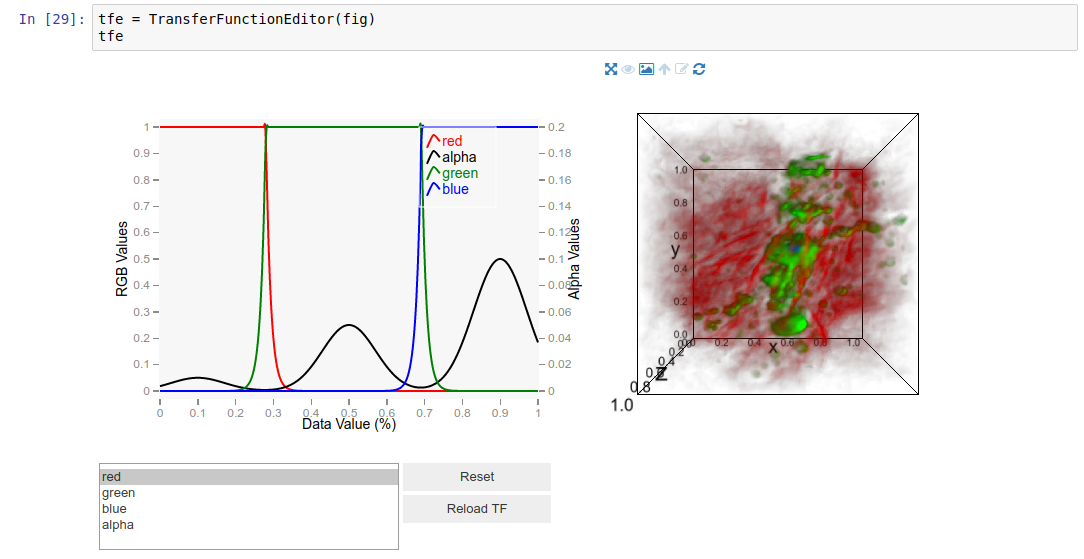1084x559 pixels.
Task: Click the Reset button
Action: click(x=477, y=477)
